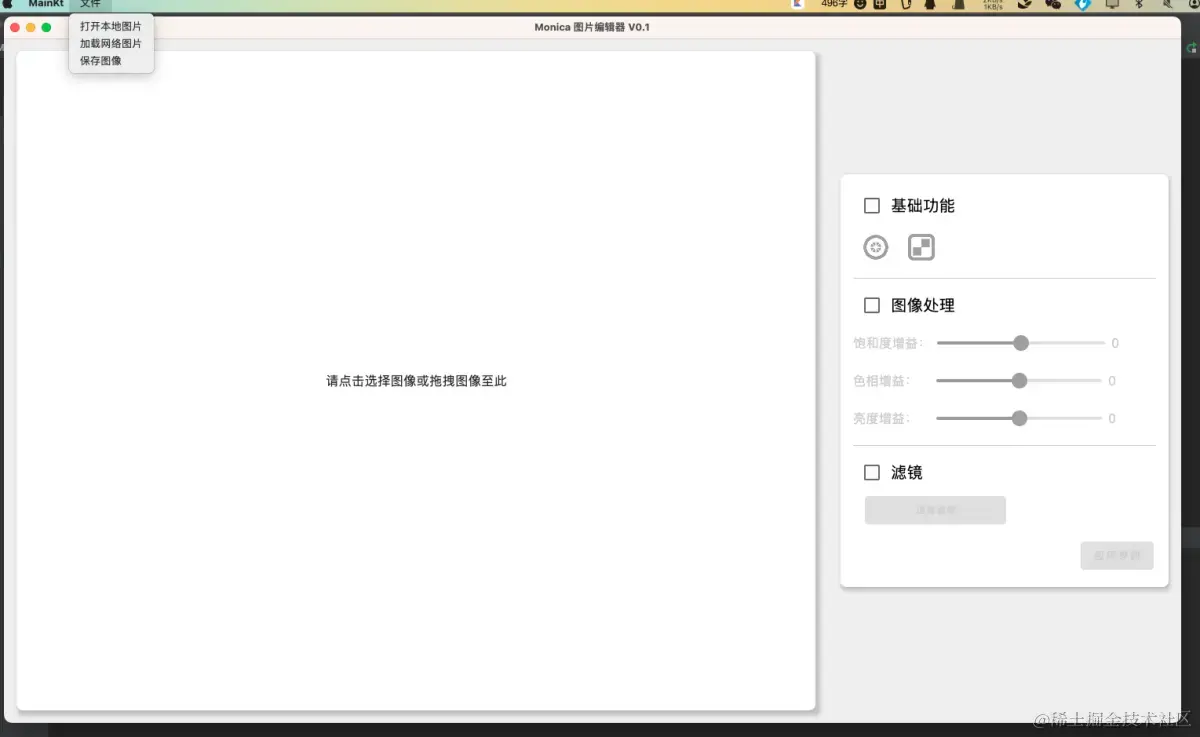Viewport: 1200px width, 737px height.
Task: Choose 打开本地图片 from the file menu
Action: [111, 27]
